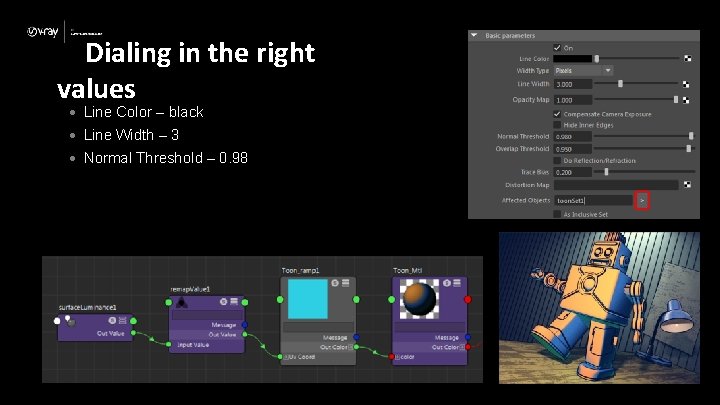This screenshot has height=405, width=720.
Task: Toggle the On checkbox
Action: coord(557,48)
